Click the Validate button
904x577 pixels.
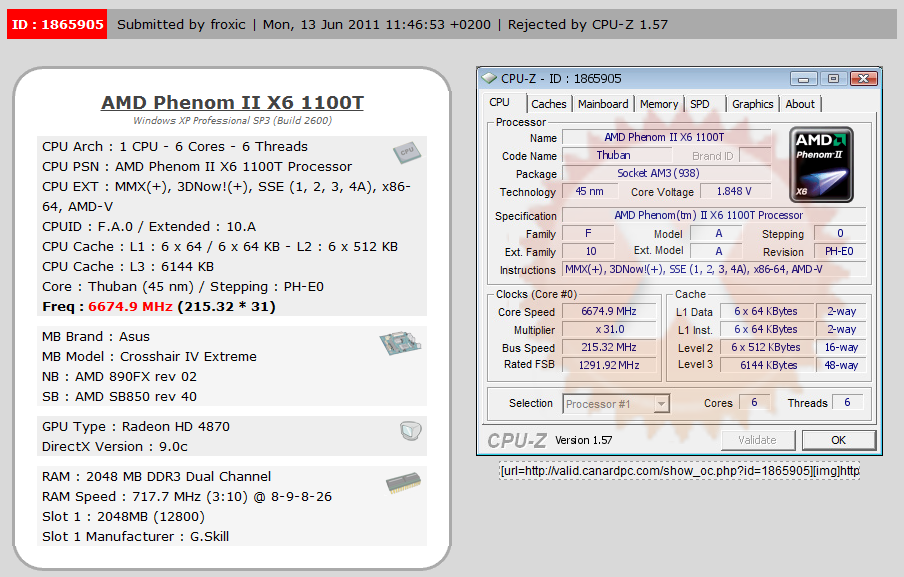(758, 440)
